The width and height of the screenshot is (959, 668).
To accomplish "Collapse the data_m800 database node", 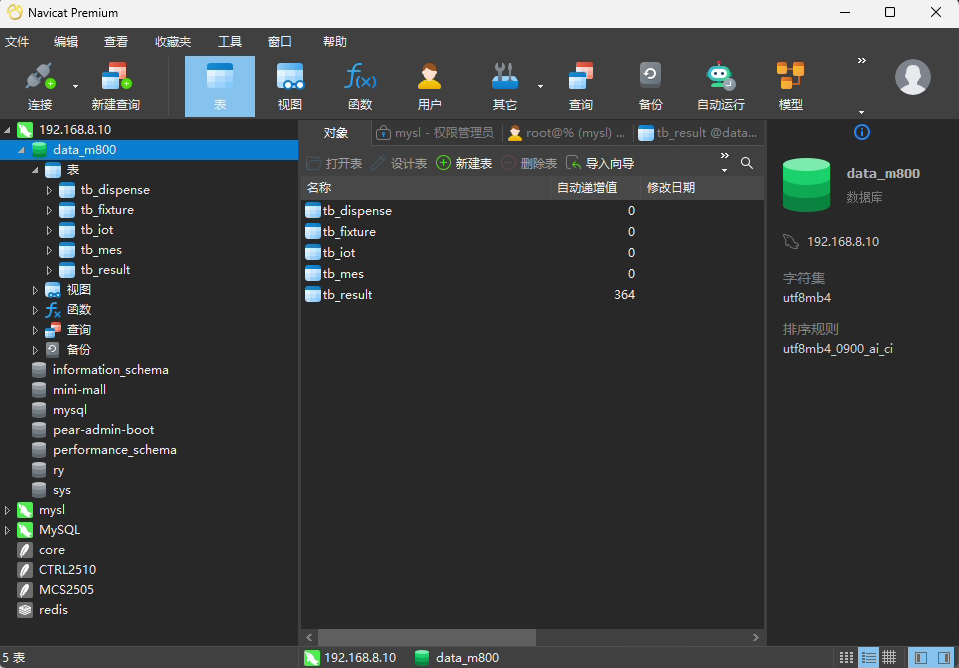I will [22, 149].
